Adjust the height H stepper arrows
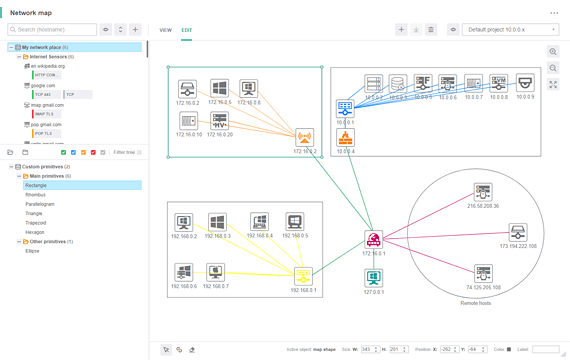This screenshot has width=570, height=360. [405, 349]
